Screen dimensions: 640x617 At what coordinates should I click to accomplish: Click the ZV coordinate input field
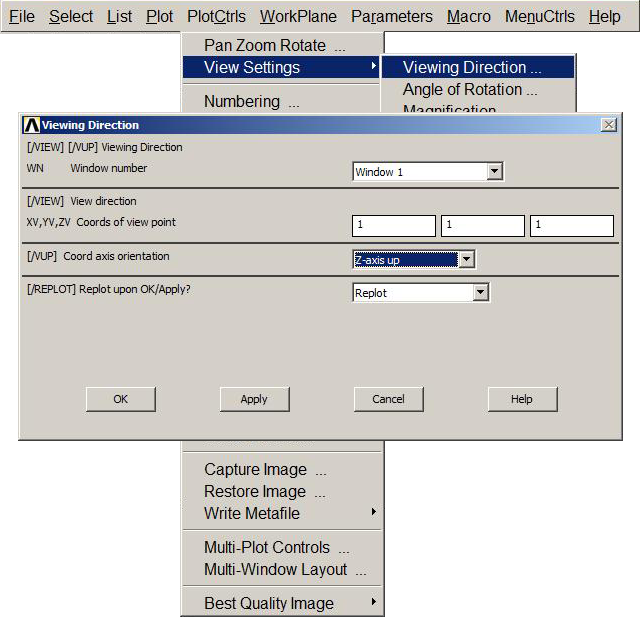(x=571, y=226)
